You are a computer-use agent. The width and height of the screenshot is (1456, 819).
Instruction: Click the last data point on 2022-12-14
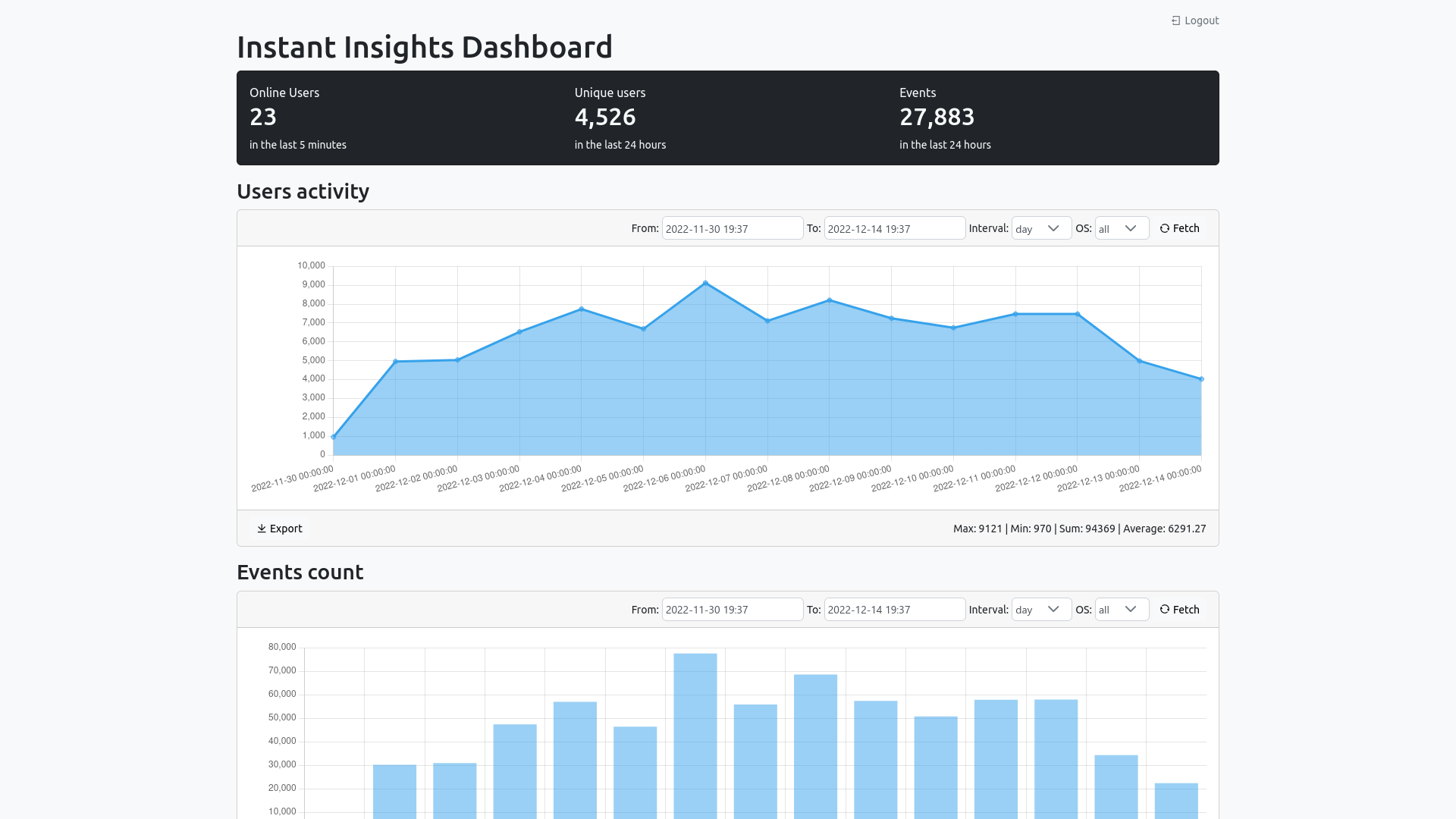[x=1201, y=379]
